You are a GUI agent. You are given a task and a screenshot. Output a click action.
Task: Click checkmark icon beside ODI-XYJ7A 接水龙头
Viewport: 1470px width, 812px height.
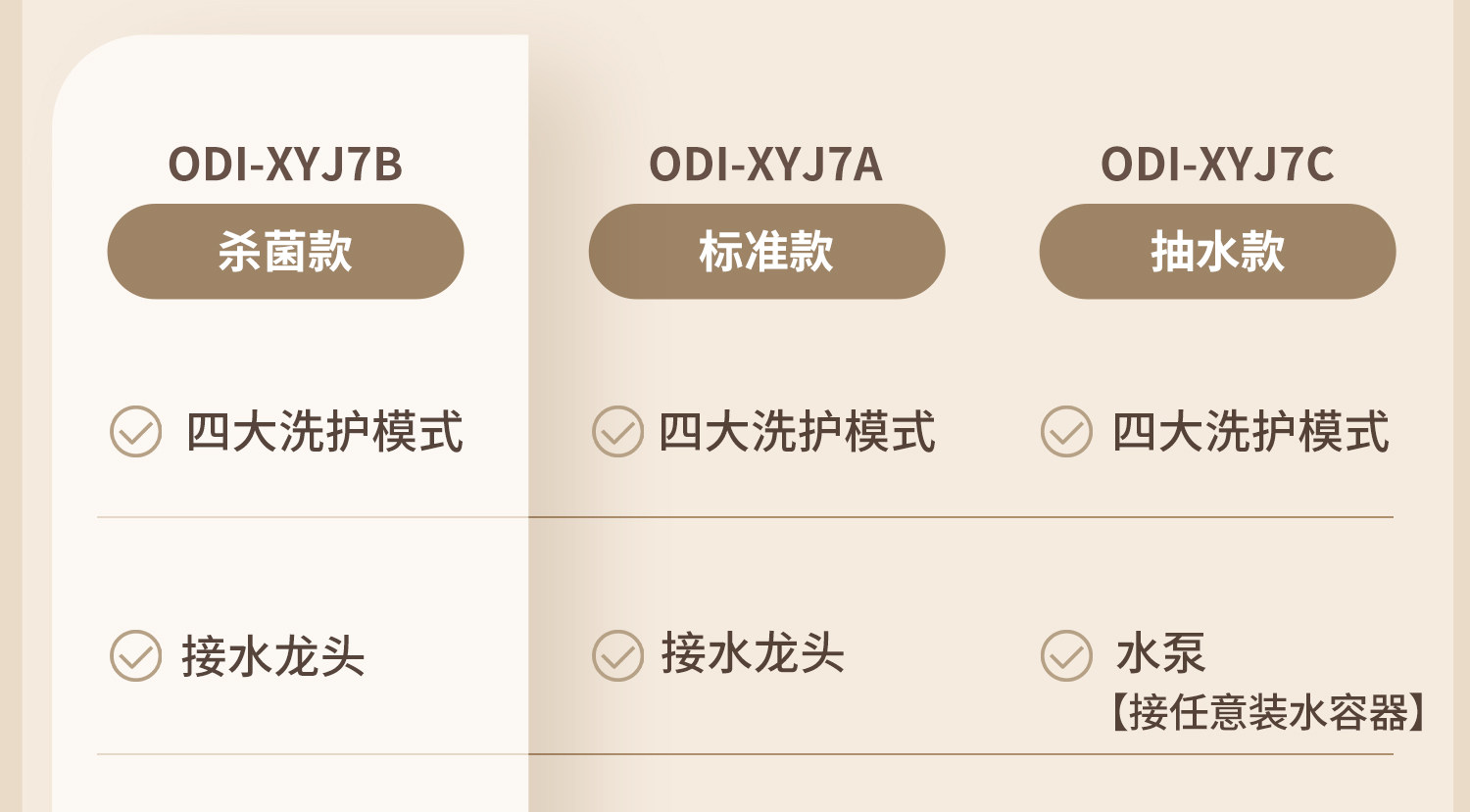pyautogui.click(x=617, y=655)
